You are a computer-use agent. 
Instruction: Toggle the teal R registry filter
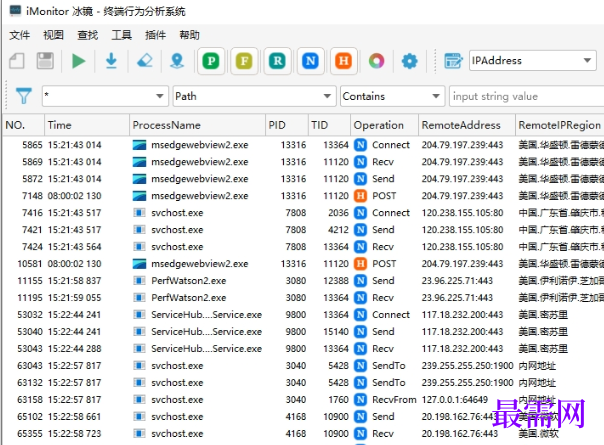277,61
